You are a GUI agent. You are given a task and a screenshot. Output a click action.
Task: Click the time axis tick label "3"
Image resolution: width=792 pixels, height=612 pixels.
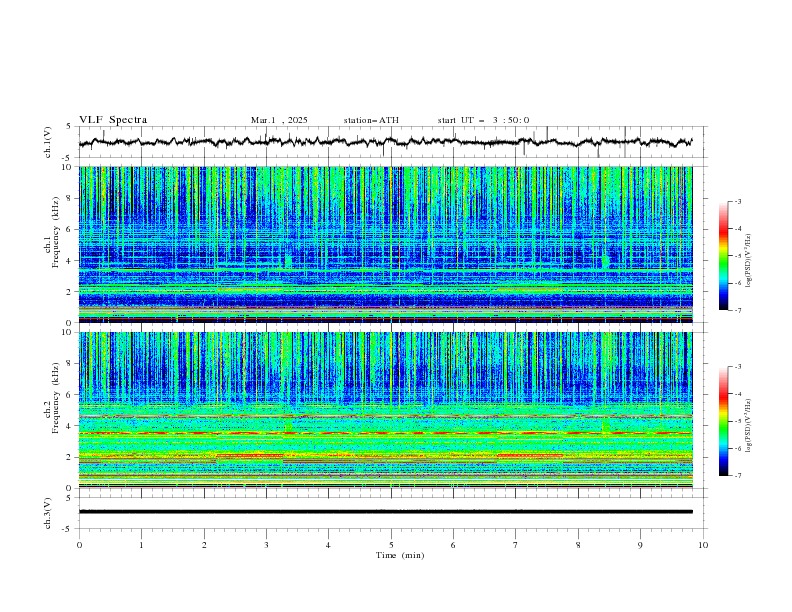point(267,545)
